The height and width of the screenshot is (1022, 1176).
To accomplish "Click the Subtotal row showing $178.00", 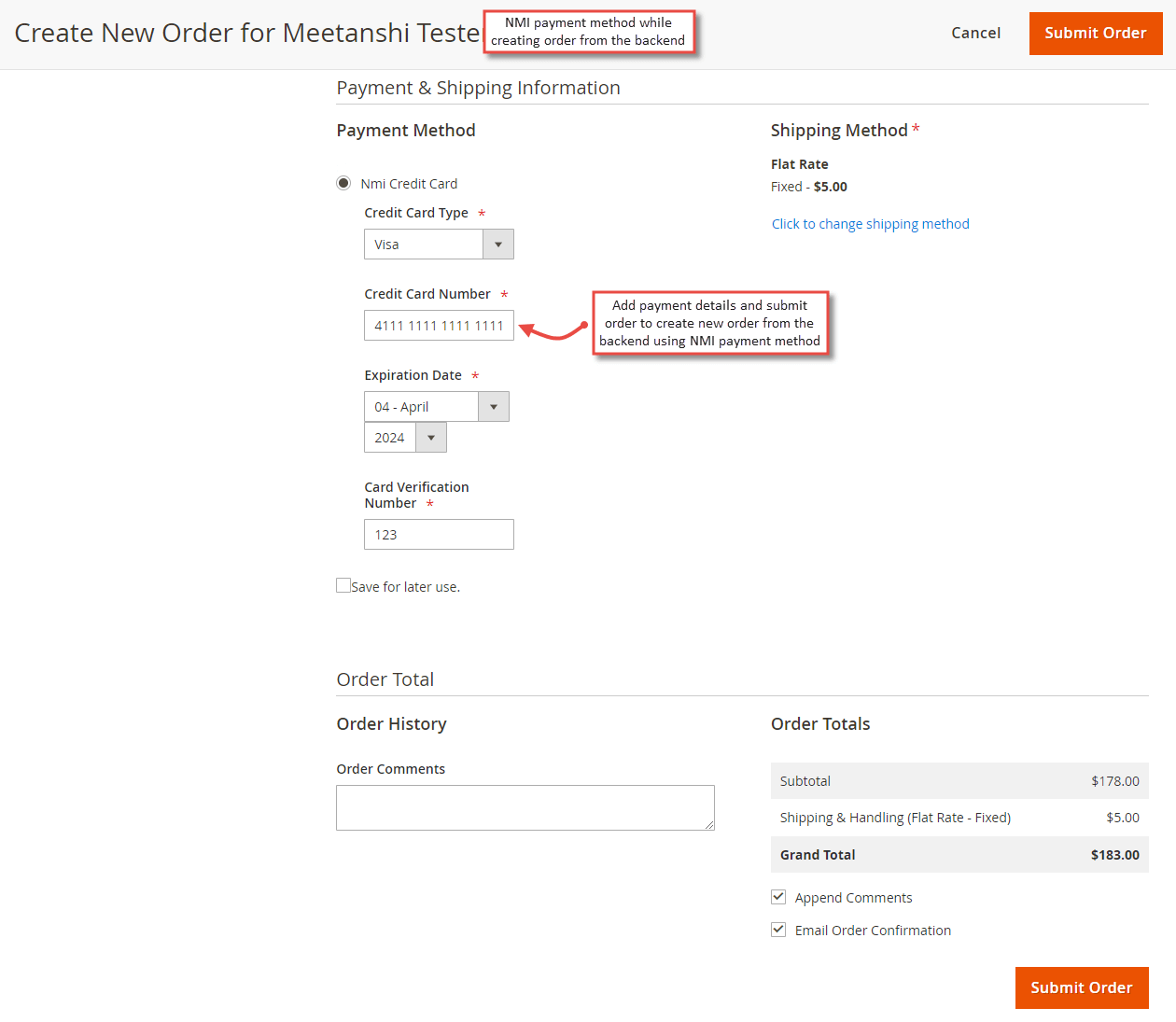I will click(959, 781).
